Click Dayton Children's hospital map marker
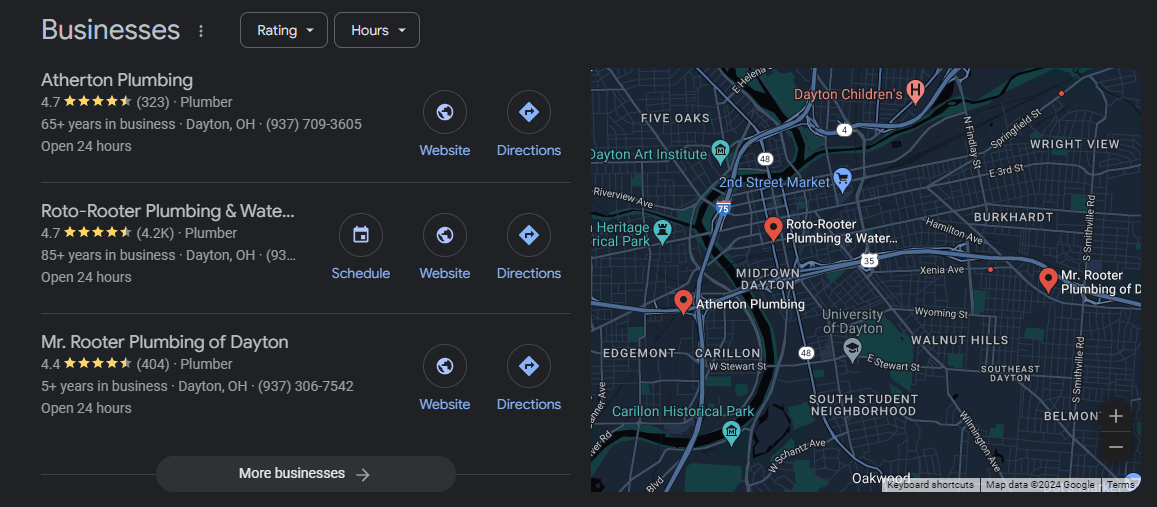This screenshot has height=507, width=1157. pos(915,92)
